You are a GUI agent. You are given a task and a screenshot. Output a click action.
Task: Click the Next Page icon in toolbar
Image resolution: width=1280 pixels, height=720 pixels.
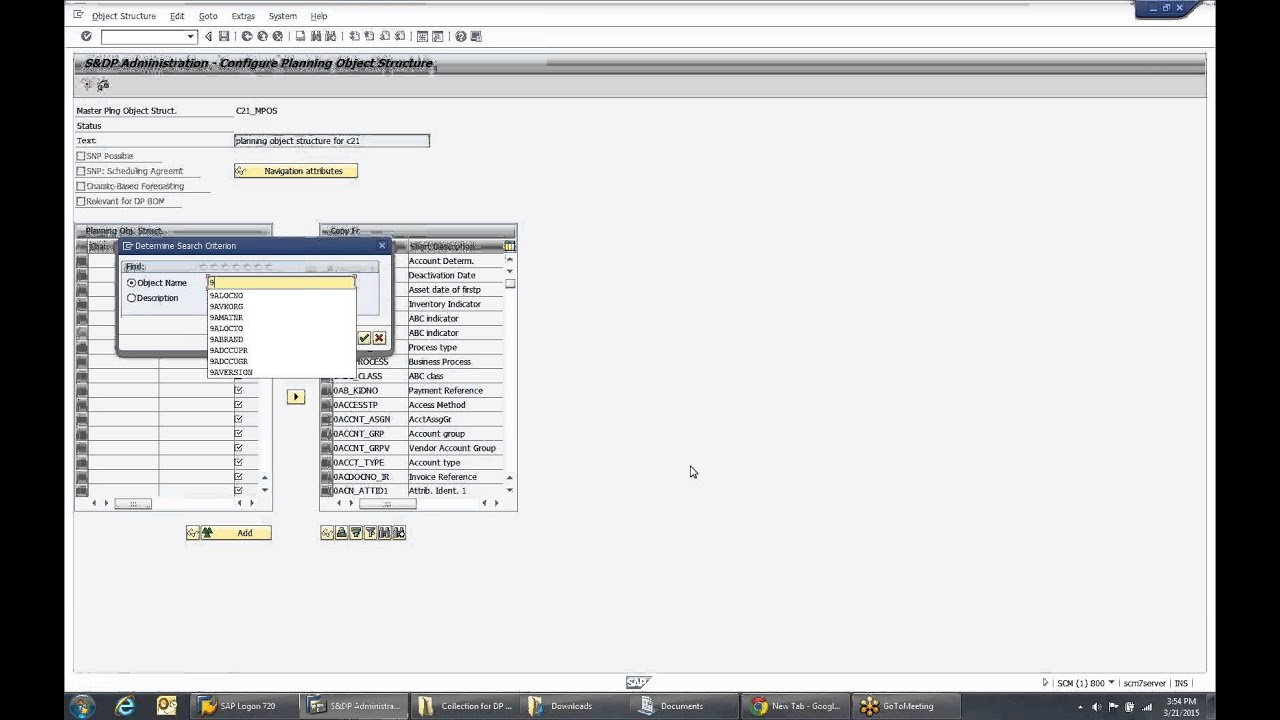click(x=384, y=36)
